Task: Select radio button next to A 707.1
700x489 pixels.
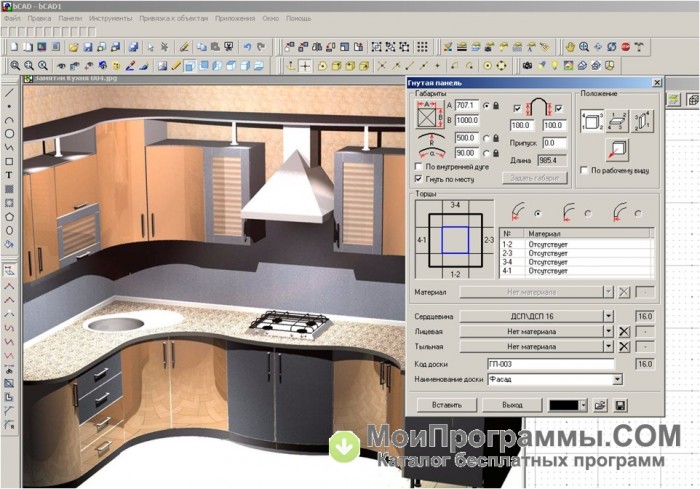Action: tap(486, 105)
